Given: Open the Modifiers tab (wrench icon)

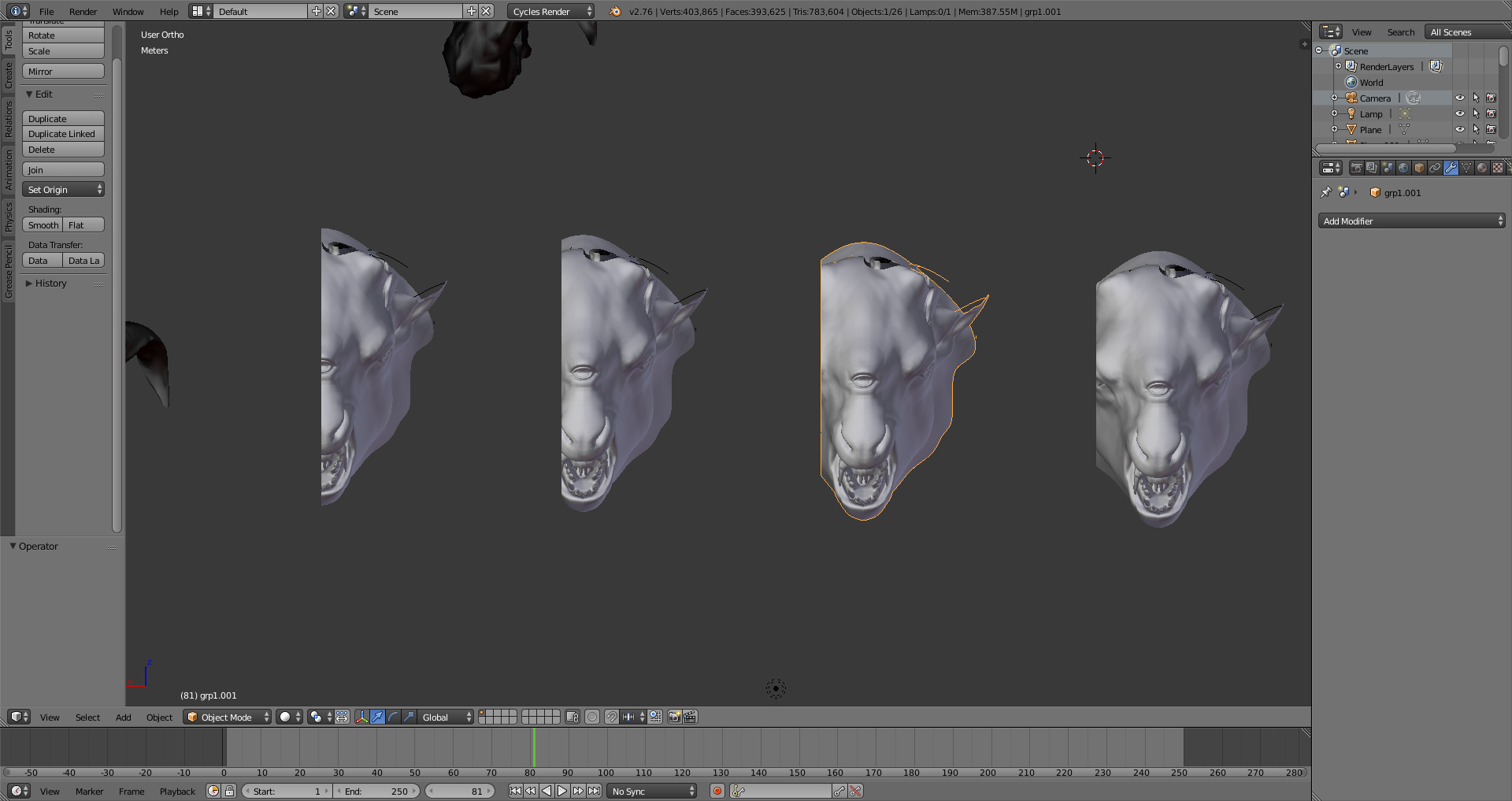Looking at the screenshot, I should click(x=1451, y=168).
